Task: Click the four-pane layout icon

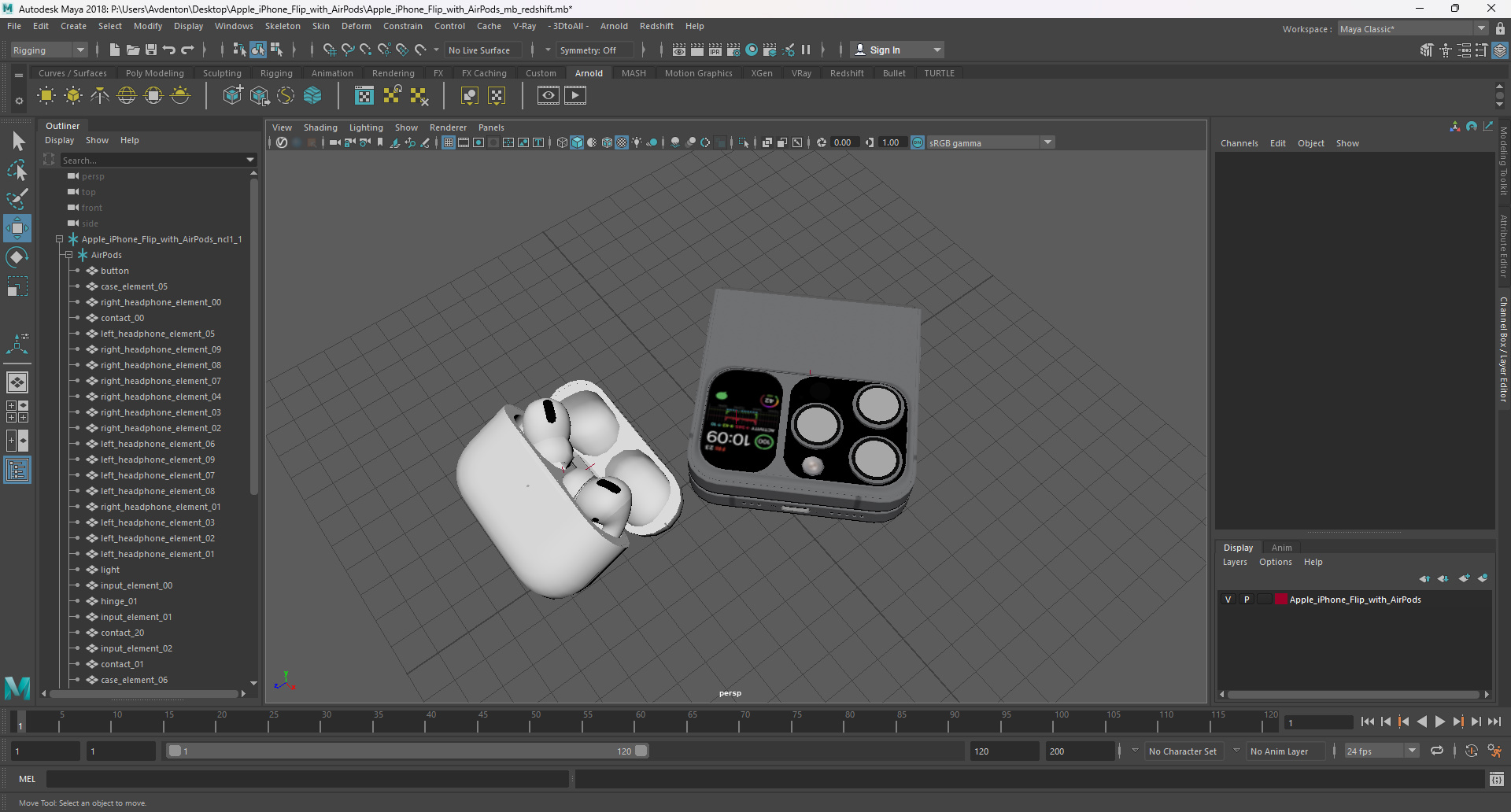Action: tap(17, 412)
